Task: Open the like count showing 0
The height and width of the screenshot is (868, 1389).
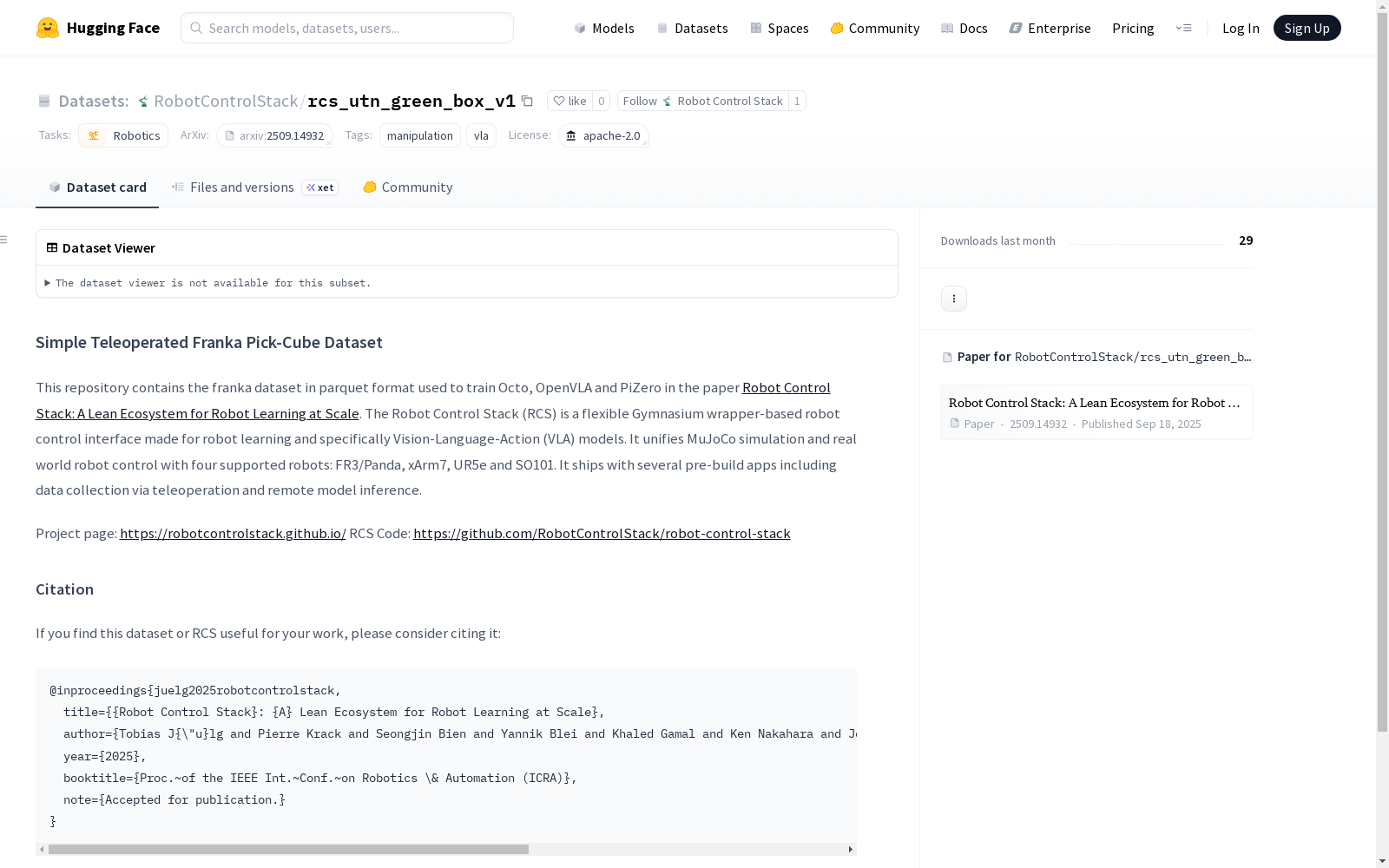Action: pyautogui.click(x=601, y=101)
